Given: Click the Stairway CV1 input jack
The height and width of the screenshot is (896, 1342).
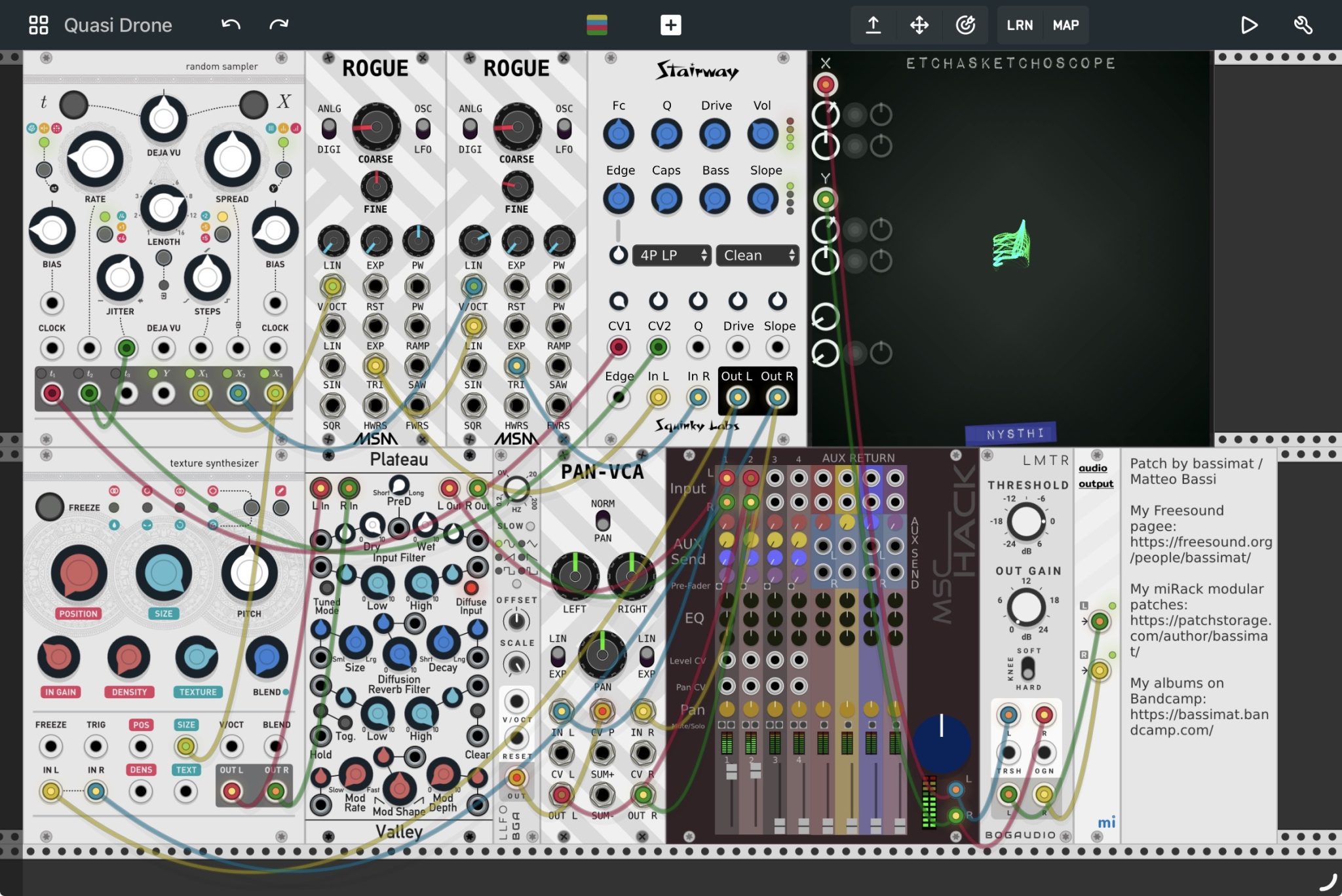Looking at the screenshot, I should [x=618, y=347].
